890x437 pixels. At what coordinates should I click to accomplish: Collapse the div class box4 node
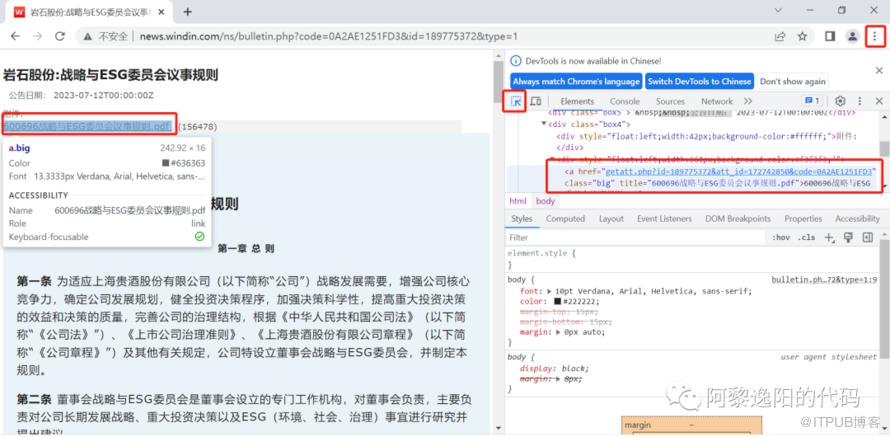tap(544, 124)
